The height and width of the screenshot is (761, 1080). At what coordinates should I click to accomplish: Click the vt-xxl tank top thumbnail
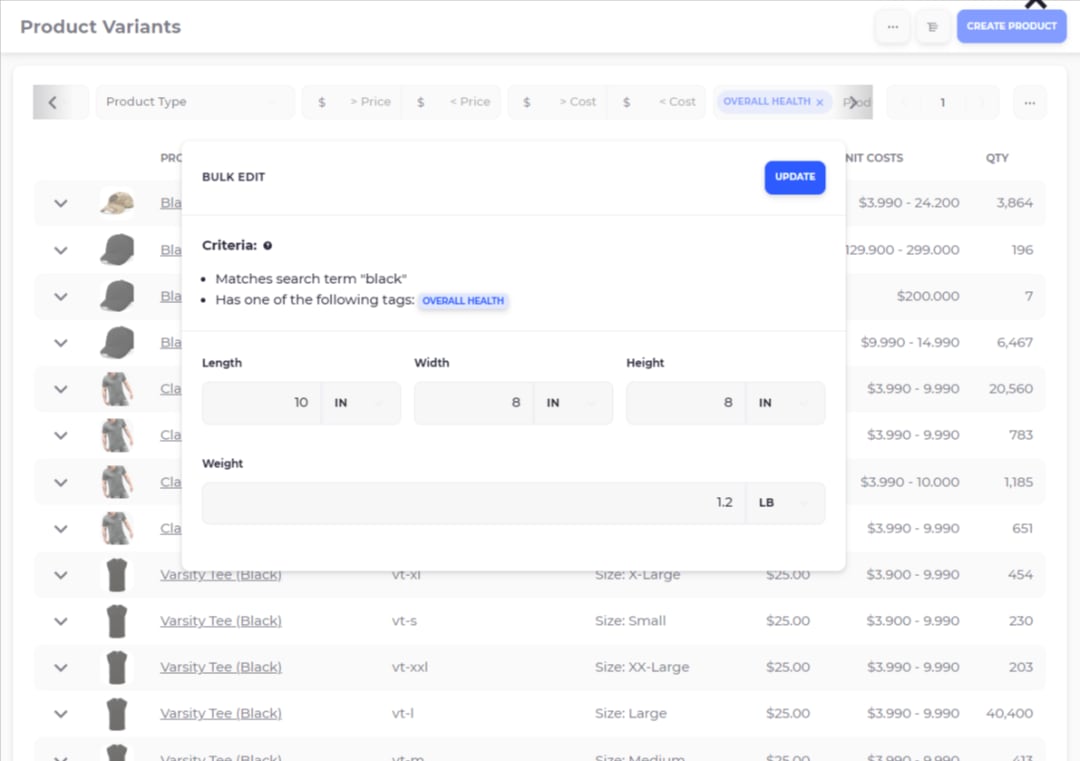117,667
